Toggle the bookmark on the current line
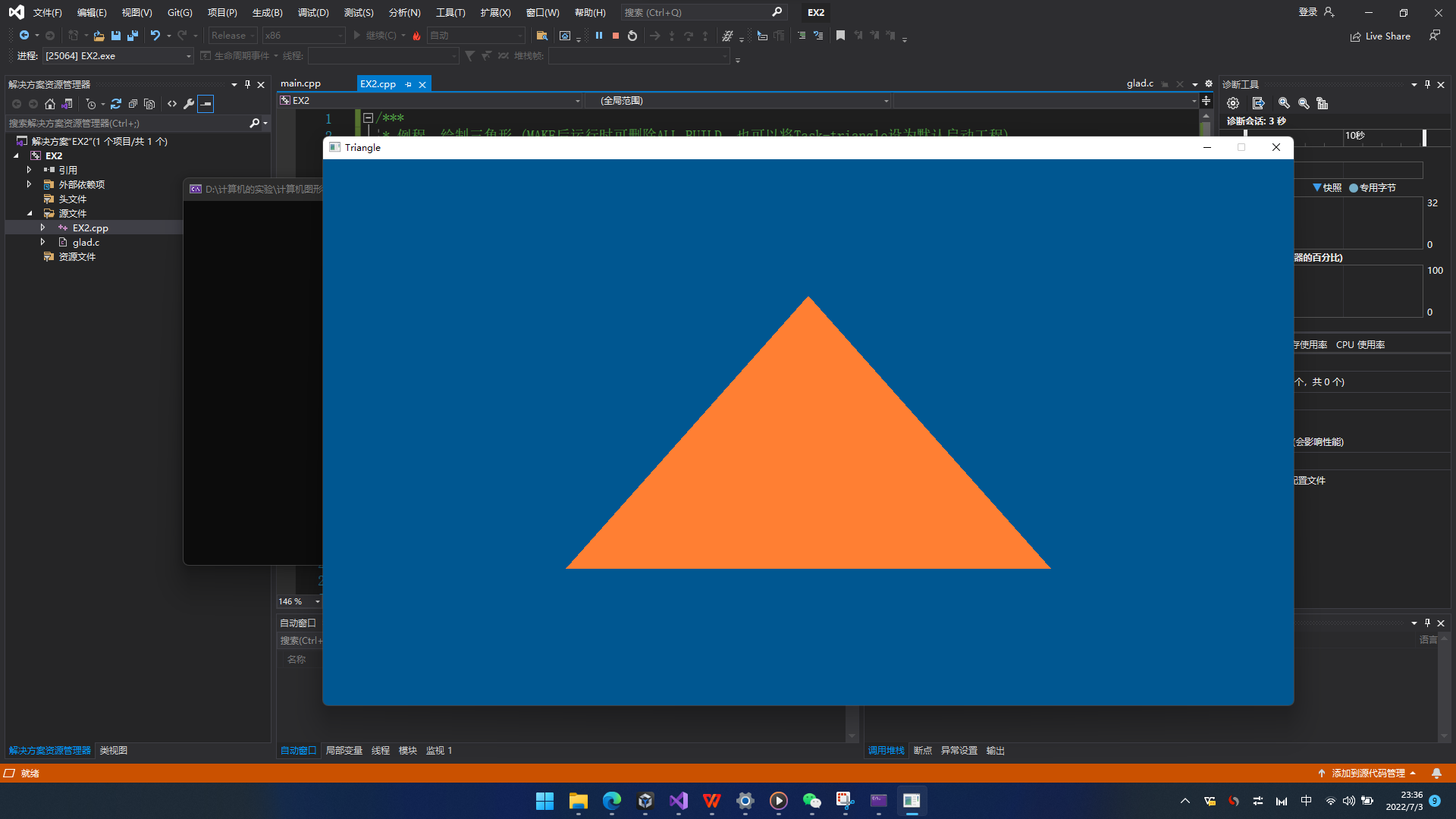The image size is (1456, 819). pos(840,36)
